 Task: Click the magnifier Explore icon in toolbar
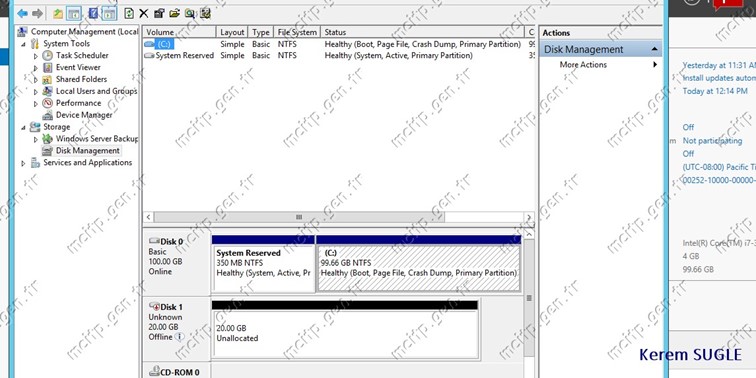tap(190, 14)
